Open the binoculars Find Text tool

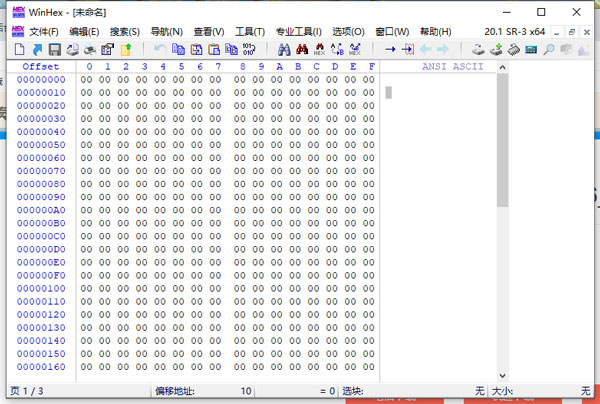(284, 49)
